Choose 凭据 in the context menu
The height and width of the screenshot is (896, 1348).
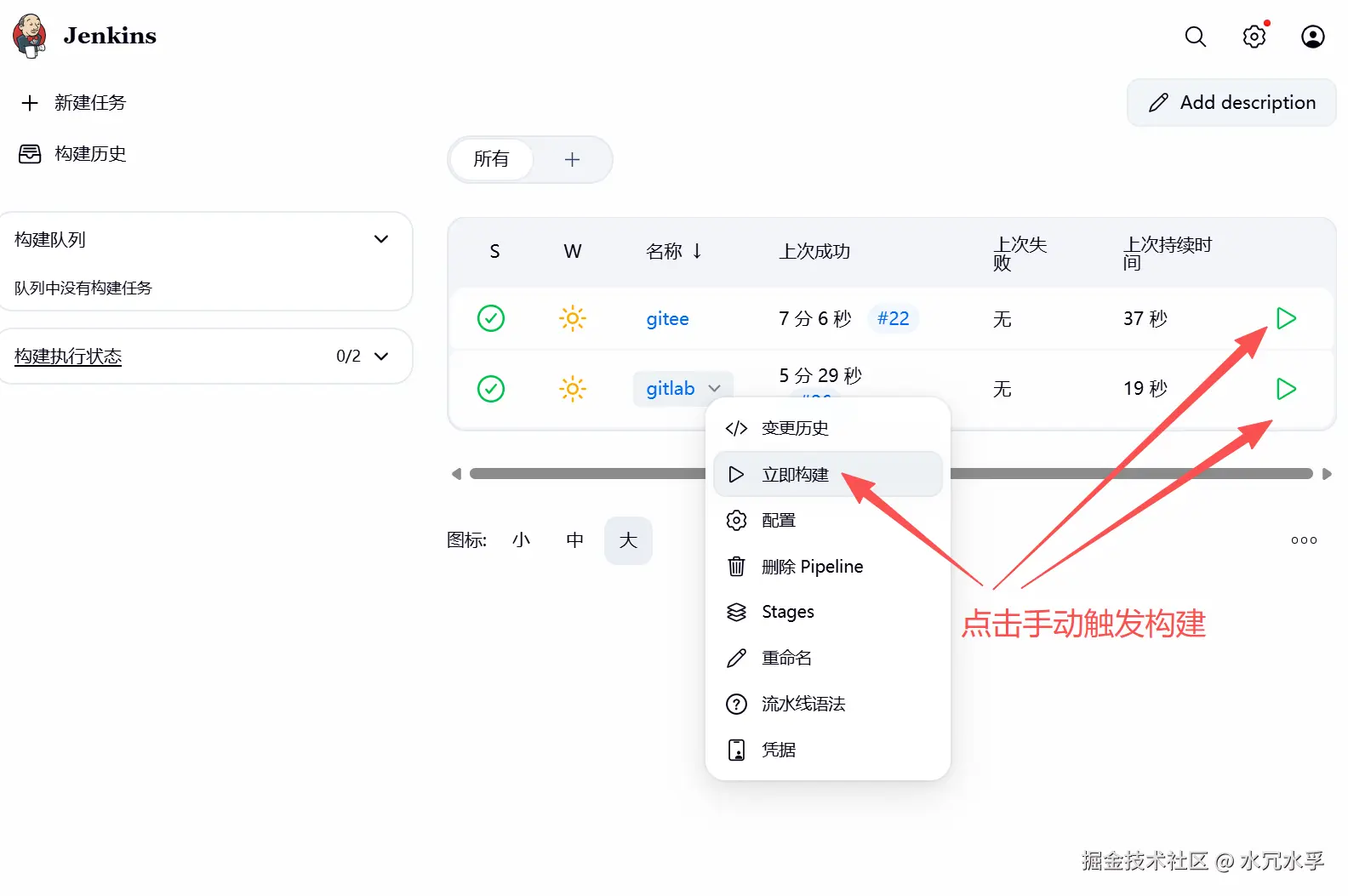pos(827,750)
